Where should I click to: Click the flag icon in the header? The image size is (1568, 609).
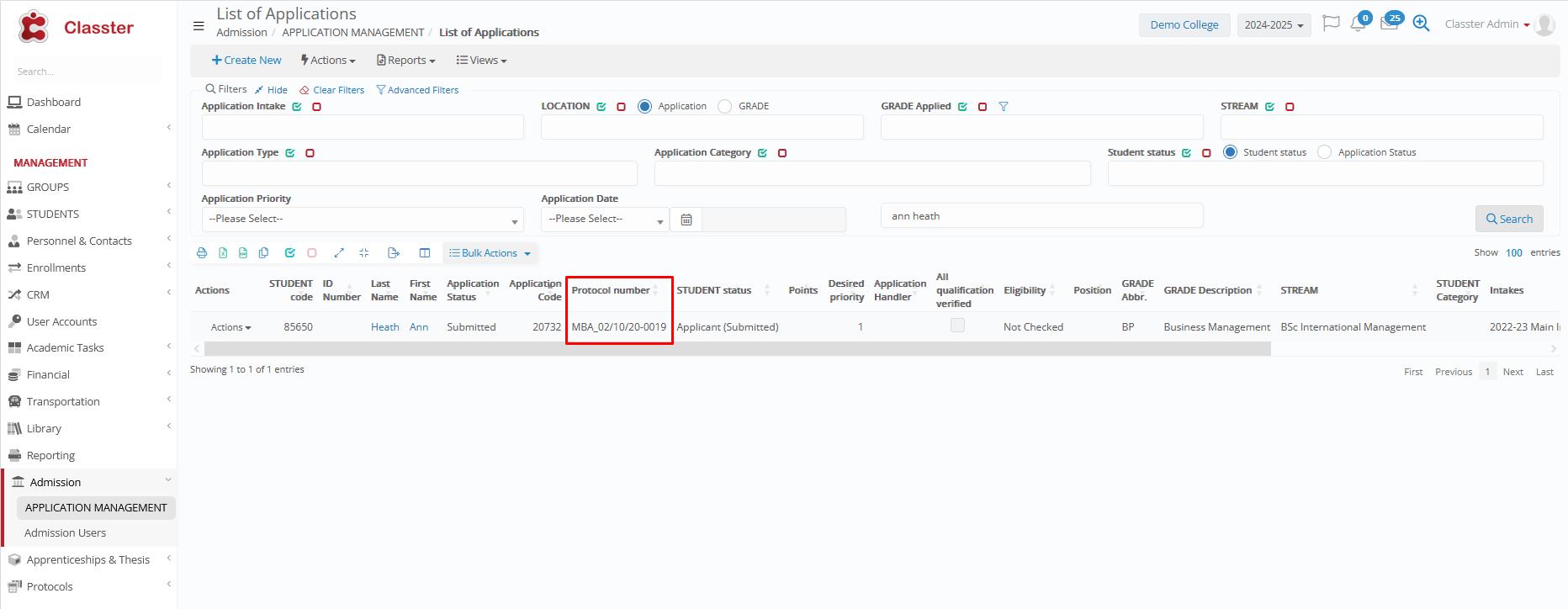1331,24
